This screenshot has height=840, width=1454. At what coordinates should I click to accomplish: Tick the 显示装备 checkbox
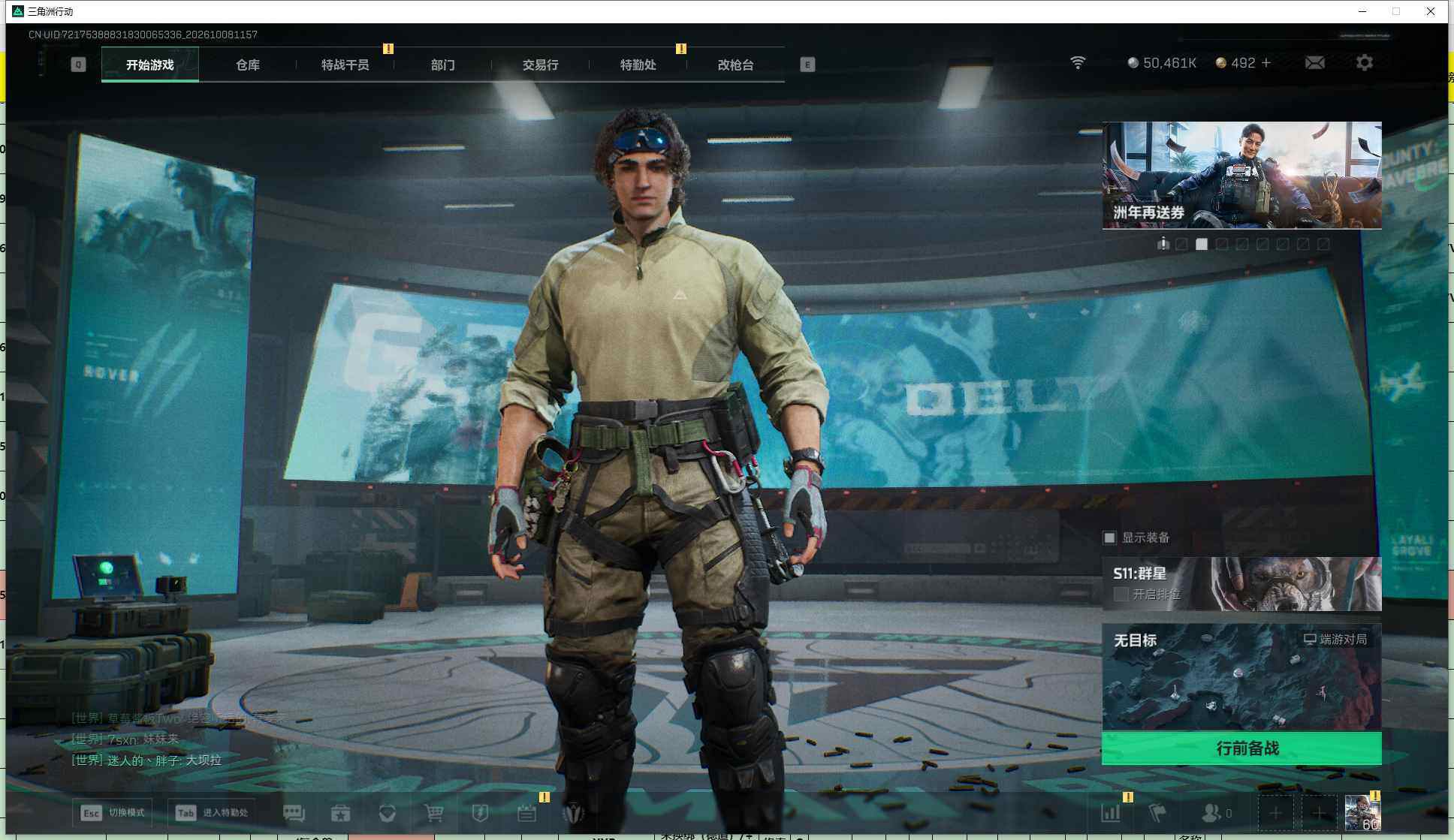1109,537
